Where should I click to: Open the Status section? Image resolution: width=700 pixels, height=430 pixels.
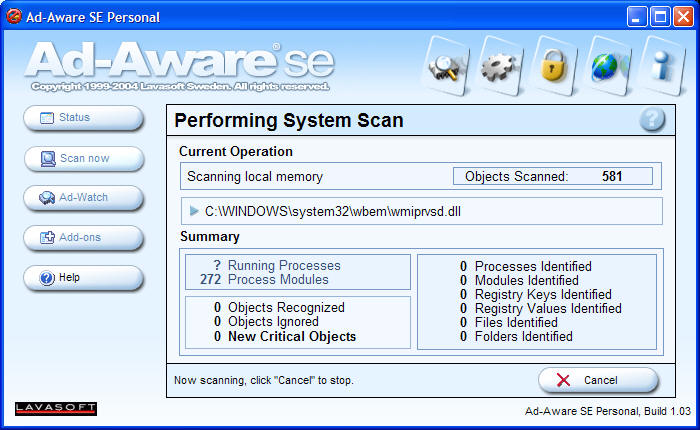[83, 118]
